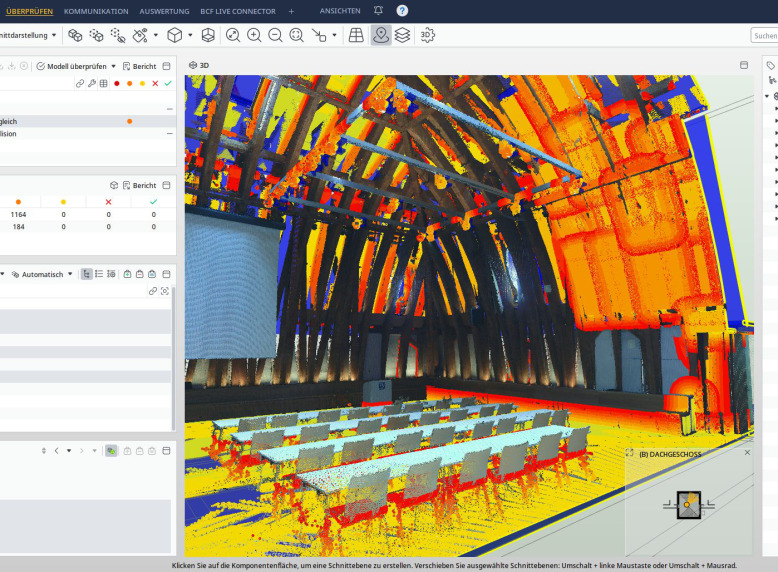Click the link icon in results panel
This screenshot has width=778, height=572.
coord(153,291)
